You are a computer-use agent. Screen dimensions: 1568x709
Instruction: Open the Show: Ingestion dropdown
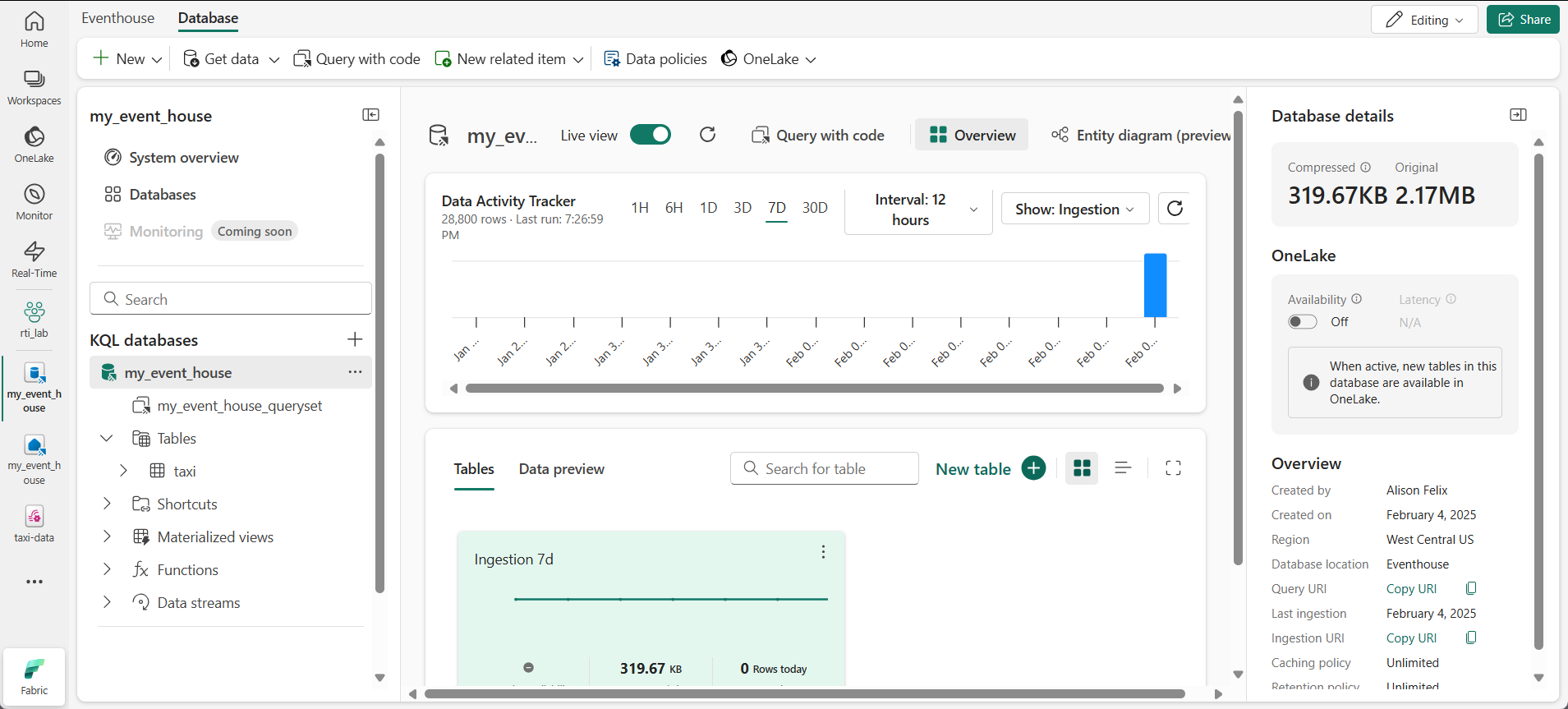click(x=1075, y=209)
